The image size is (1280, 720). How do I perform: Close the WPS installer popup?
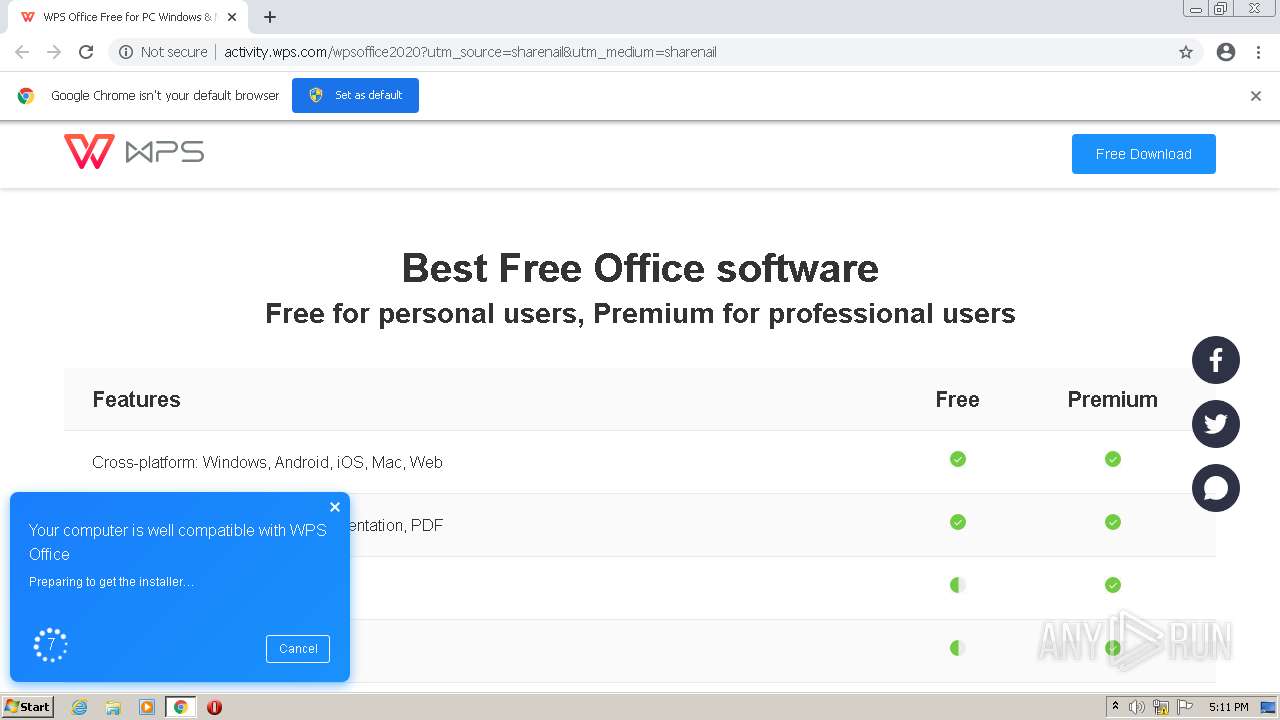click(335, 507)
